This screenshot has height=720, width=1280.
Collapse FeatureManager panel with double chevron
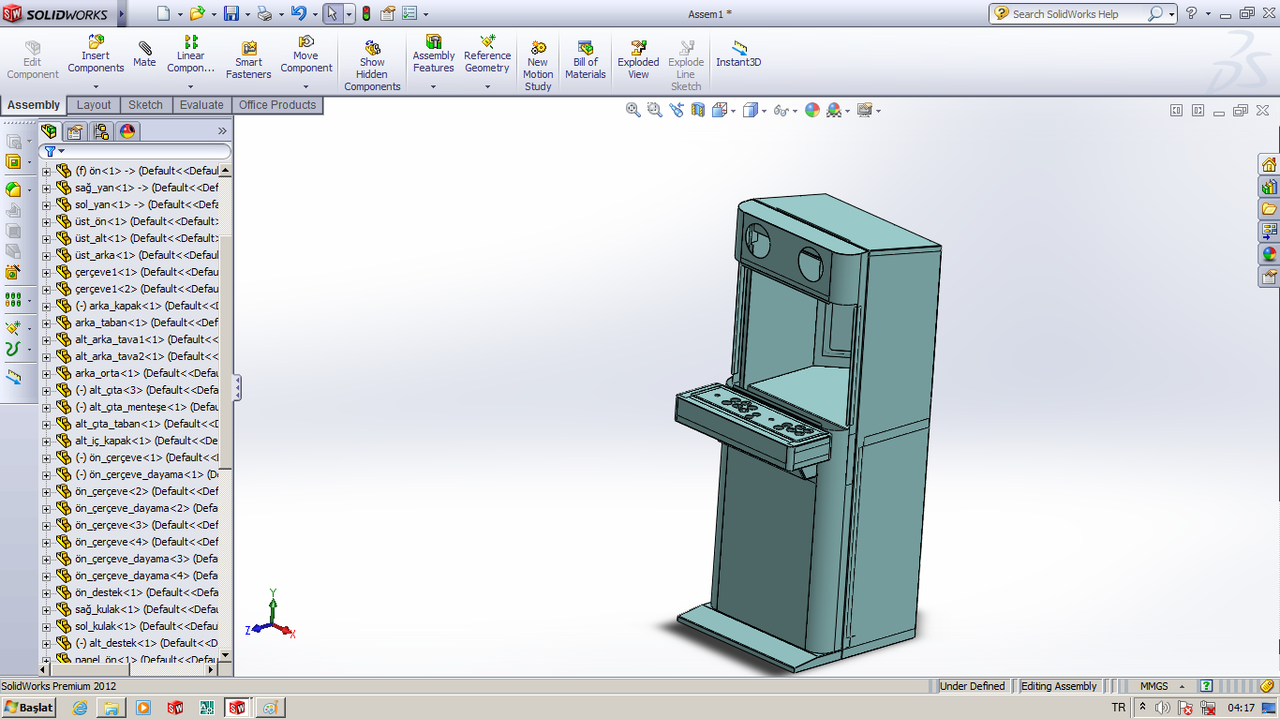pos(222,131)
